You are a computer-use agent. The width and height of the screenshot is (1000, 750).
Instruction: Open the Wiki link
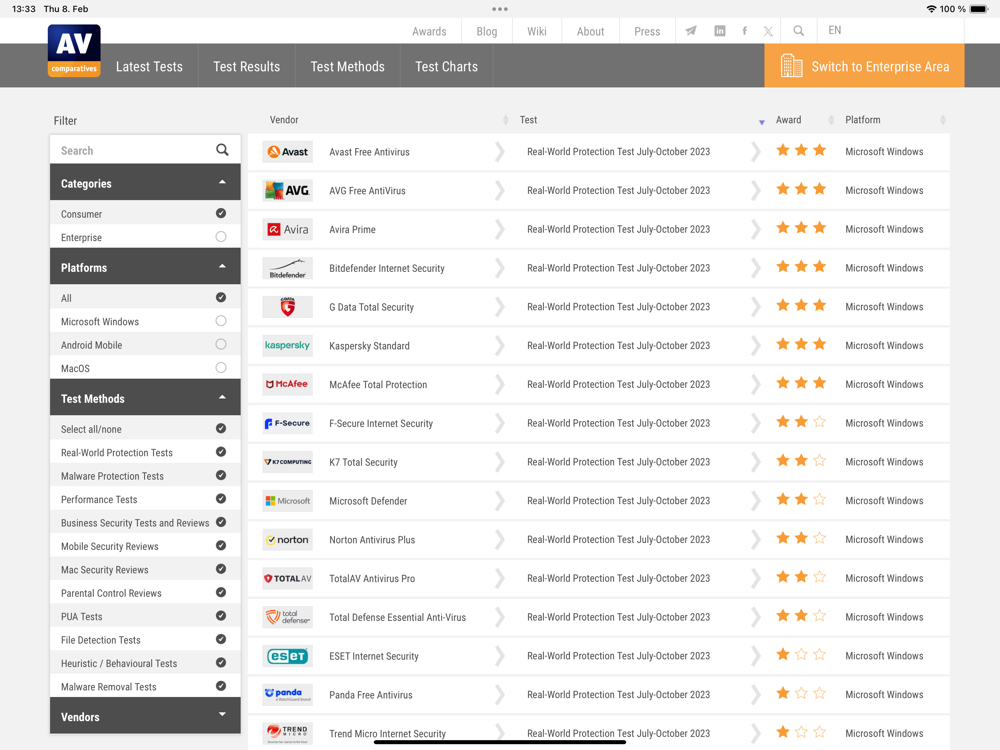pyautogui.click(x=537, y=31)
